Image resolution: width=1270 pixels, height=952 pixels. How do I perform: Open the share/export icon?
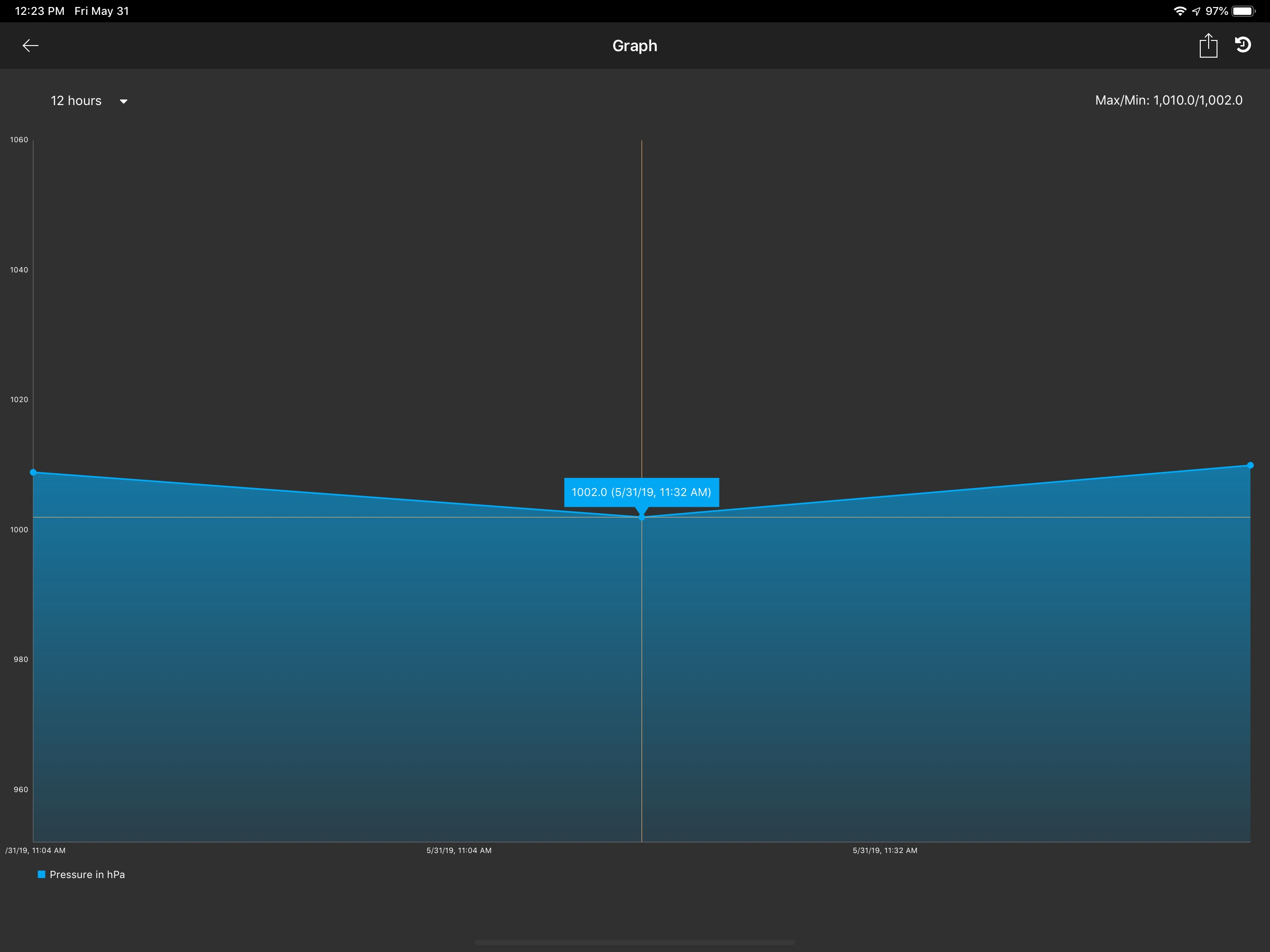coord(1208,46)
